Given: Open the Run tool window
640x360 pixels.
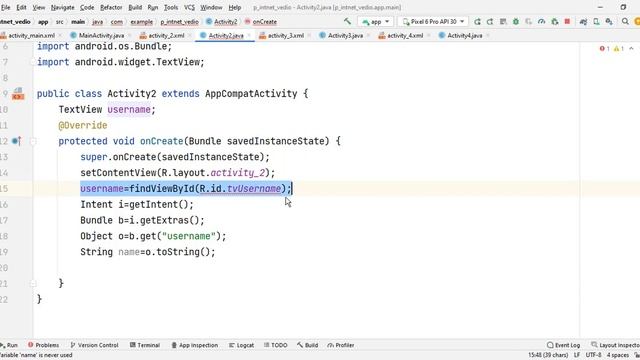Looking at the screenshot, I should coord(9,345).
